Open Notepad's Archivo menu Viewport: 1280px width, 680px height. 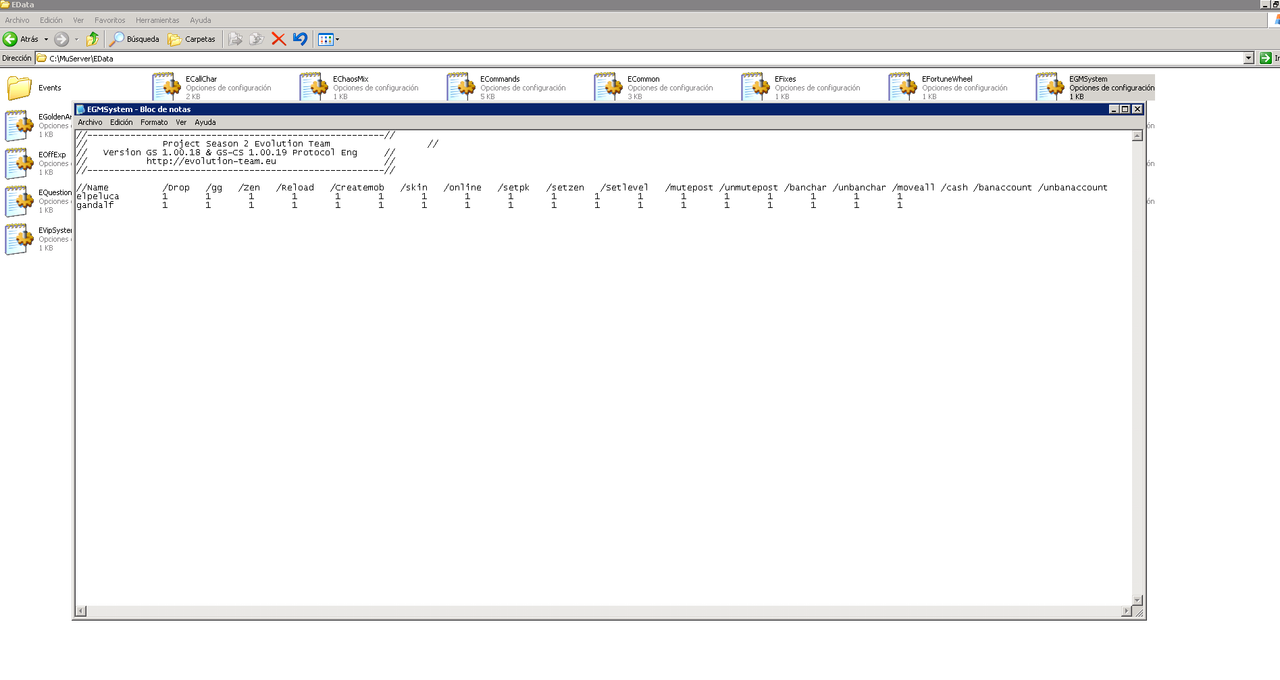(x=90, y=122)
